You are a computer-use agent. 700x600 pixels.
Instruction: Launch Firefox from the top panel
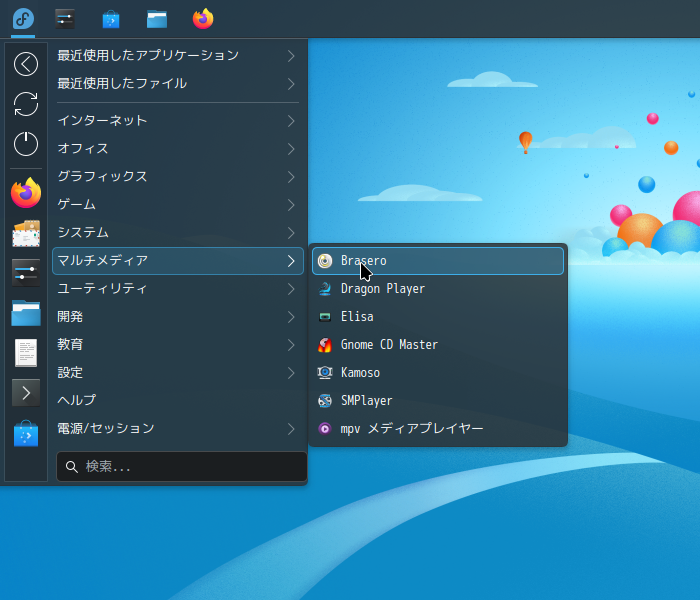(203, 19)
